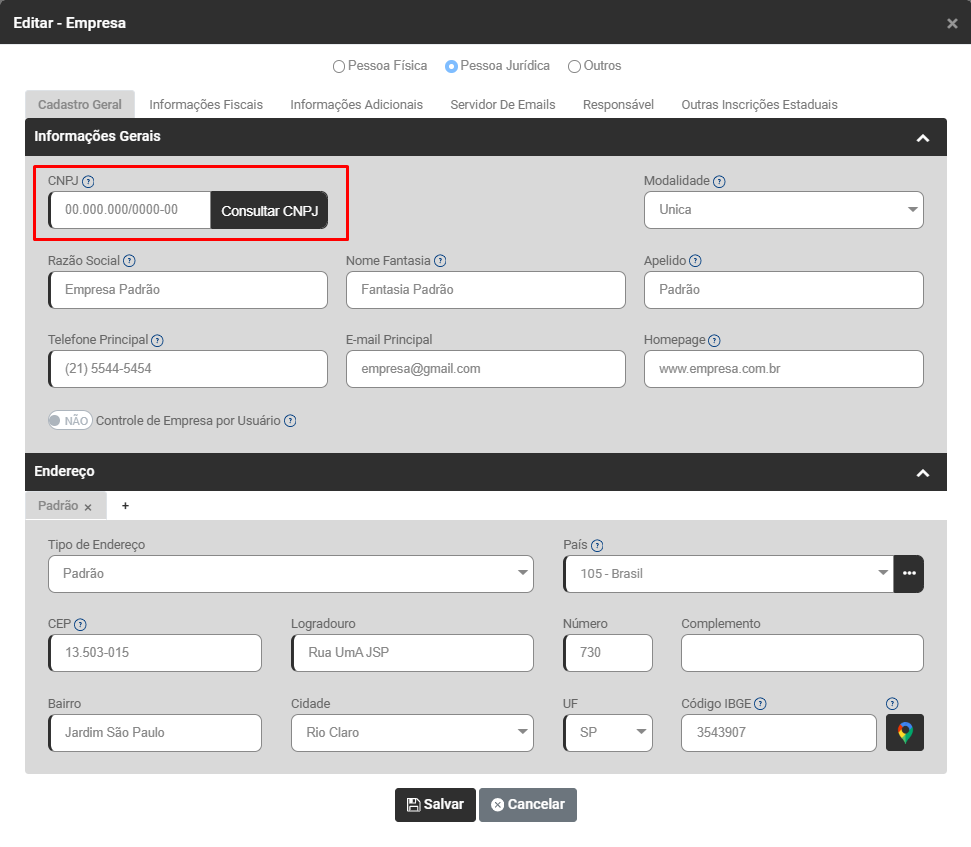Open the Servidor De Emails tab
Image resolution: width=971 pixels, height=847 pixels.
502,105
